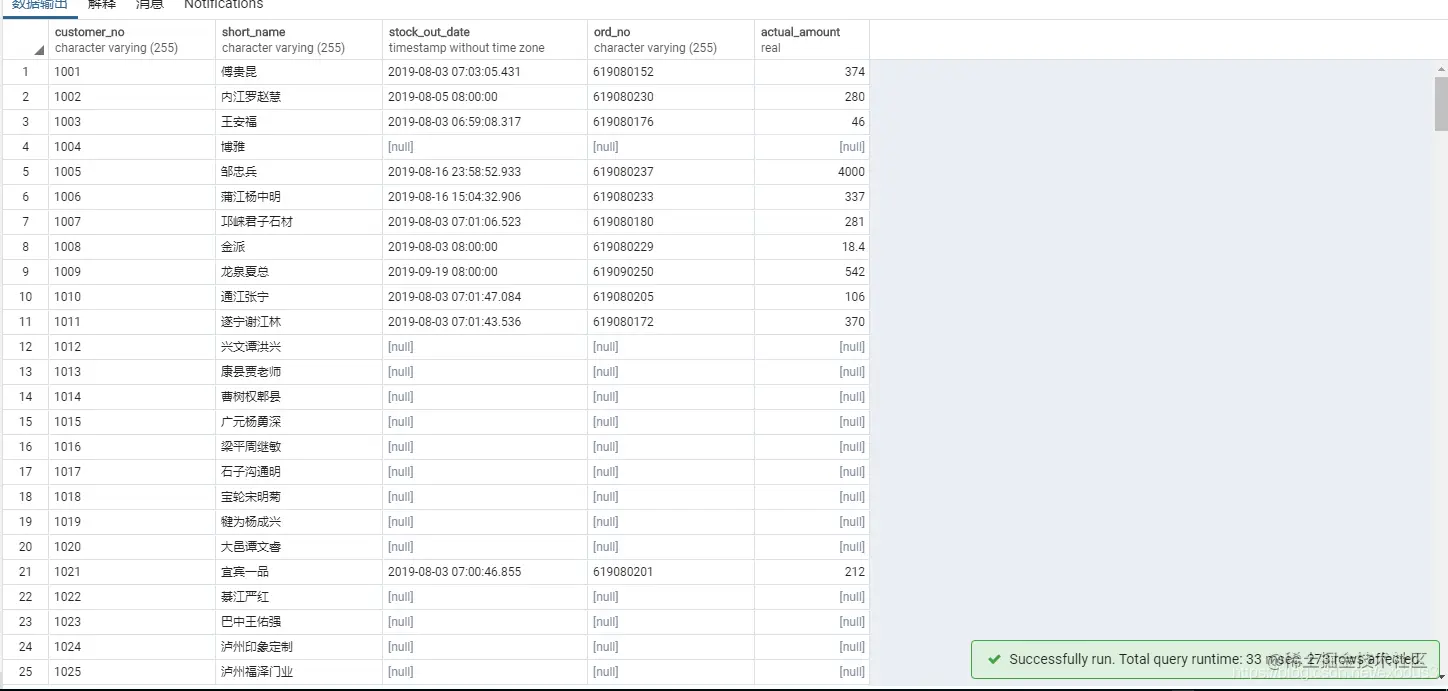Screen dimensions: 1448x691
Task: Click customer_no cell 1020
Action: 132,547
